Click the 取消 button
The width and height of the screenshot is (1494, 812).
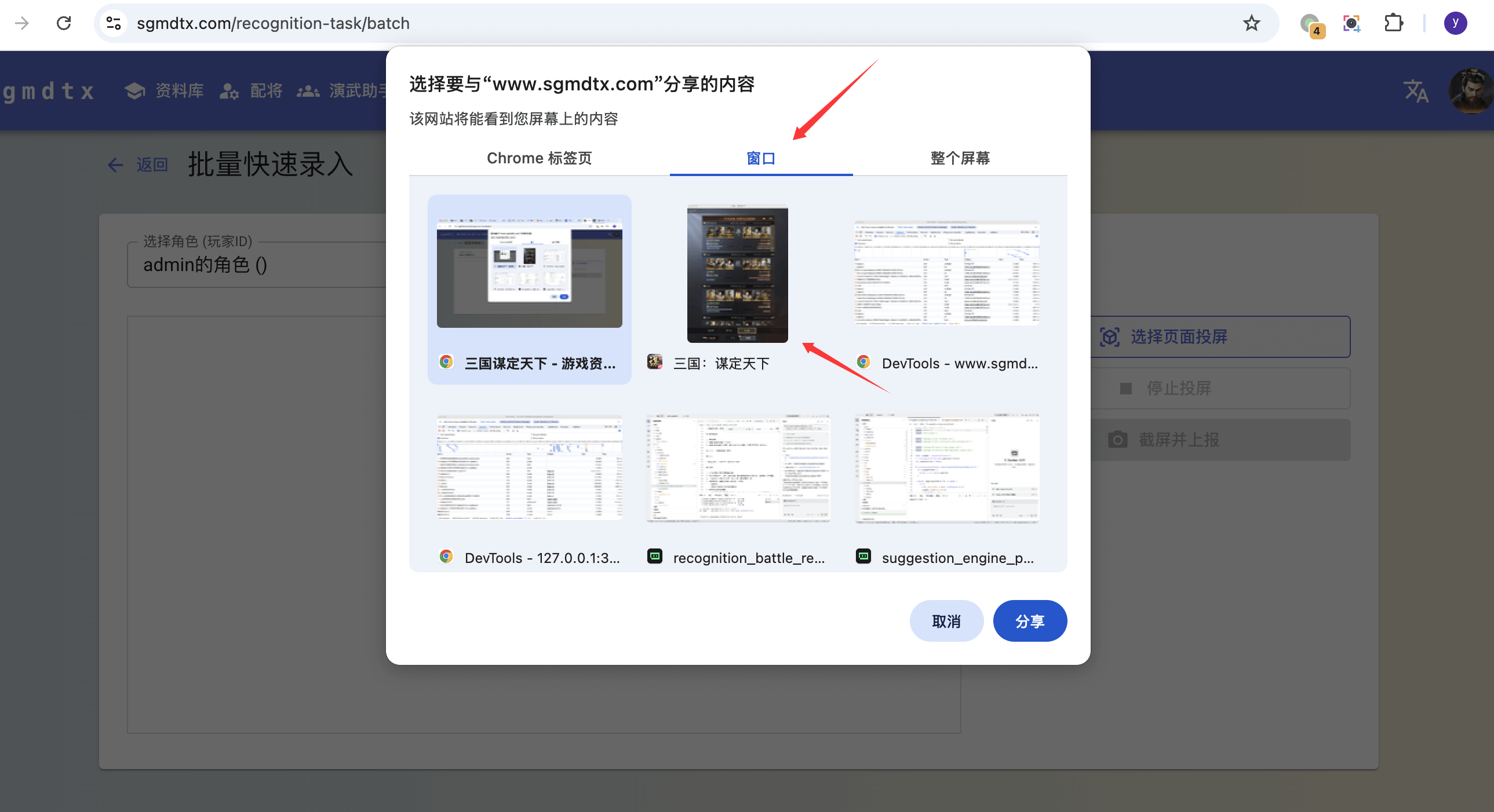[x=946, y=621]
